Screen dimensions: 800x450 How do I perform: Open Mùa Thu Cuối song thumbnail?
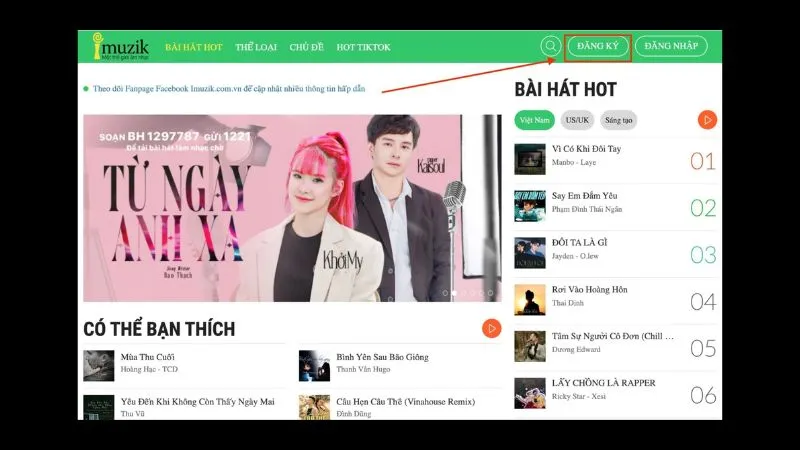(98, 366)
